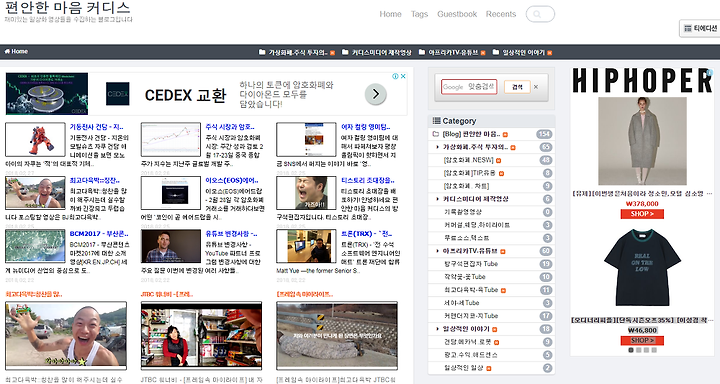Image resolution: width=720 pixels, height=384 pixels.
Task: Click the Google custom search field
Action: point(469,87)
